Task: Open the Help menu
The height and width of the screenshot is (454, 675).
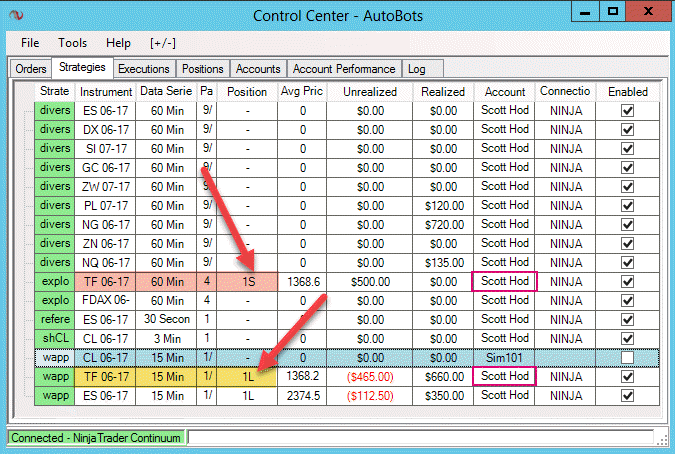Action: [x=118, y=43]
